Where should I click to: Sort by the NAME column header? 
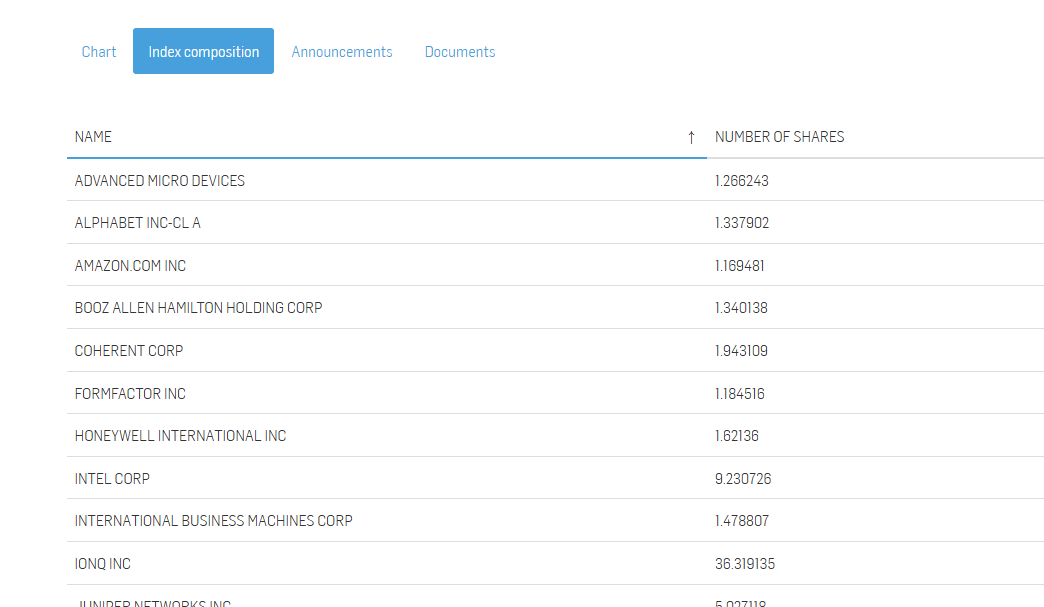[93, 137]
